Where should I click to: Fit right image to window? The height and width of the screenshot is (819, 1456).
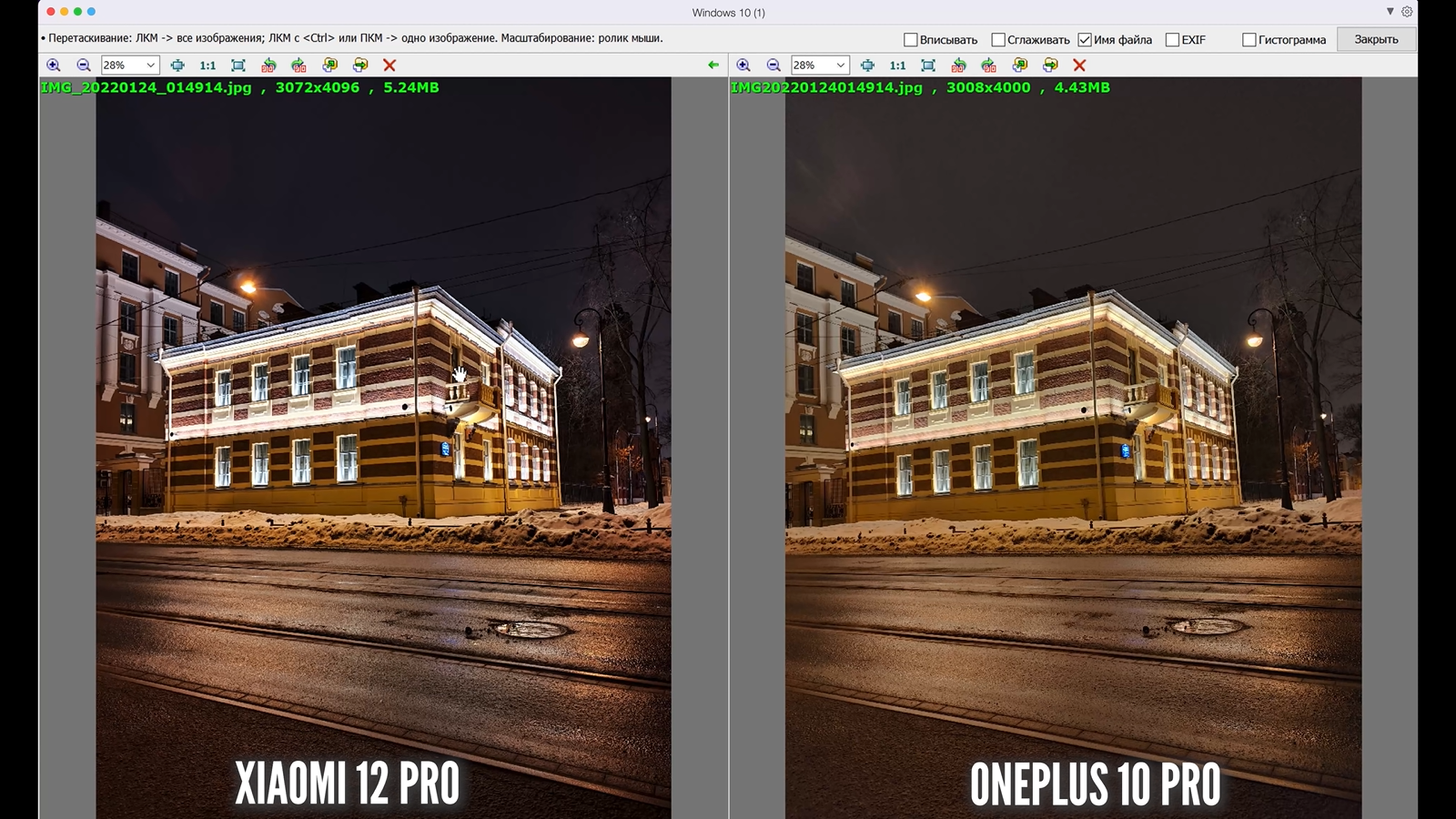click(928, 66)
